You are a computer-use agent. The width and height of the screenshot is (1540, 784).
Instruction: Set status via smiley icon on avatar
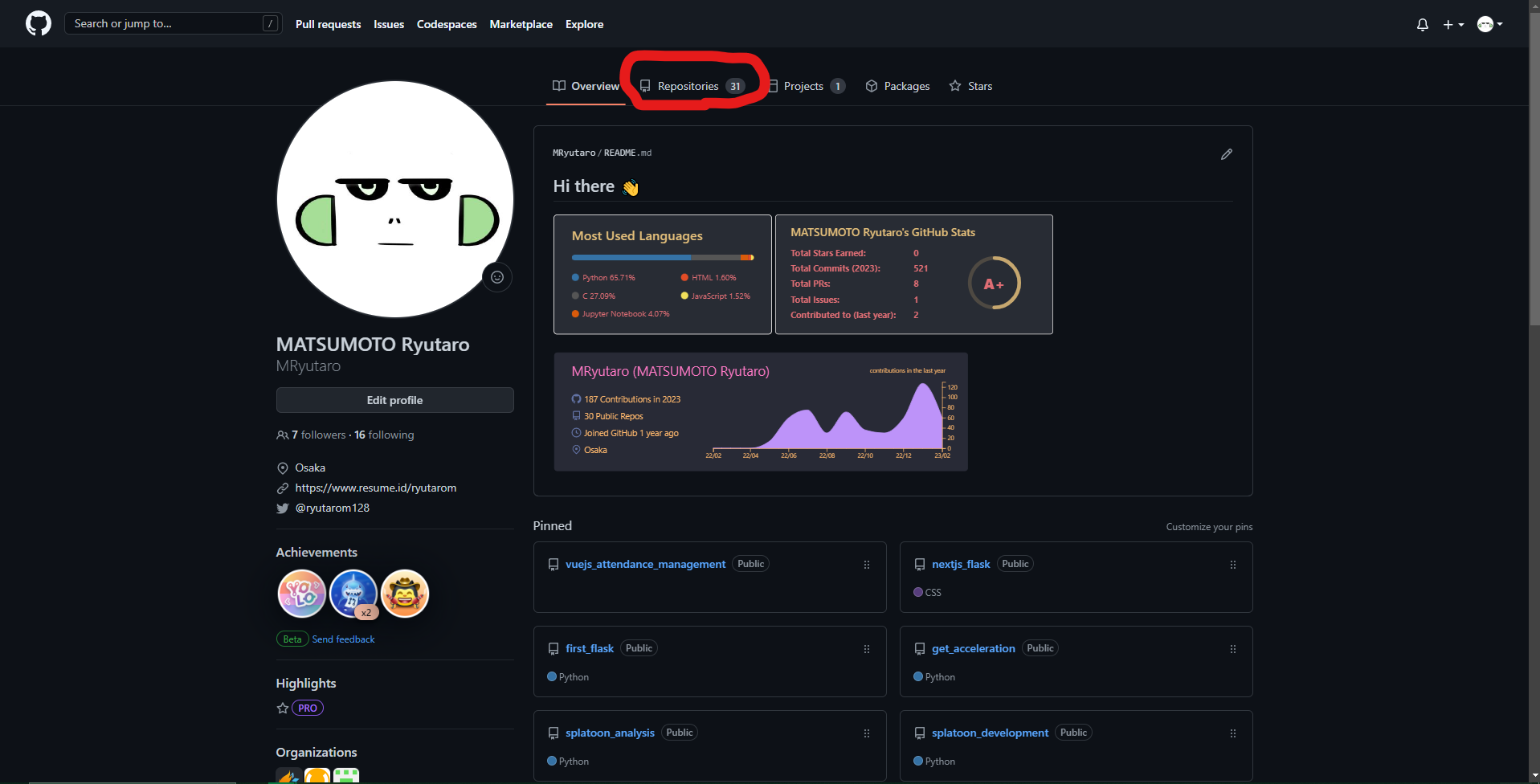(497, 277)
